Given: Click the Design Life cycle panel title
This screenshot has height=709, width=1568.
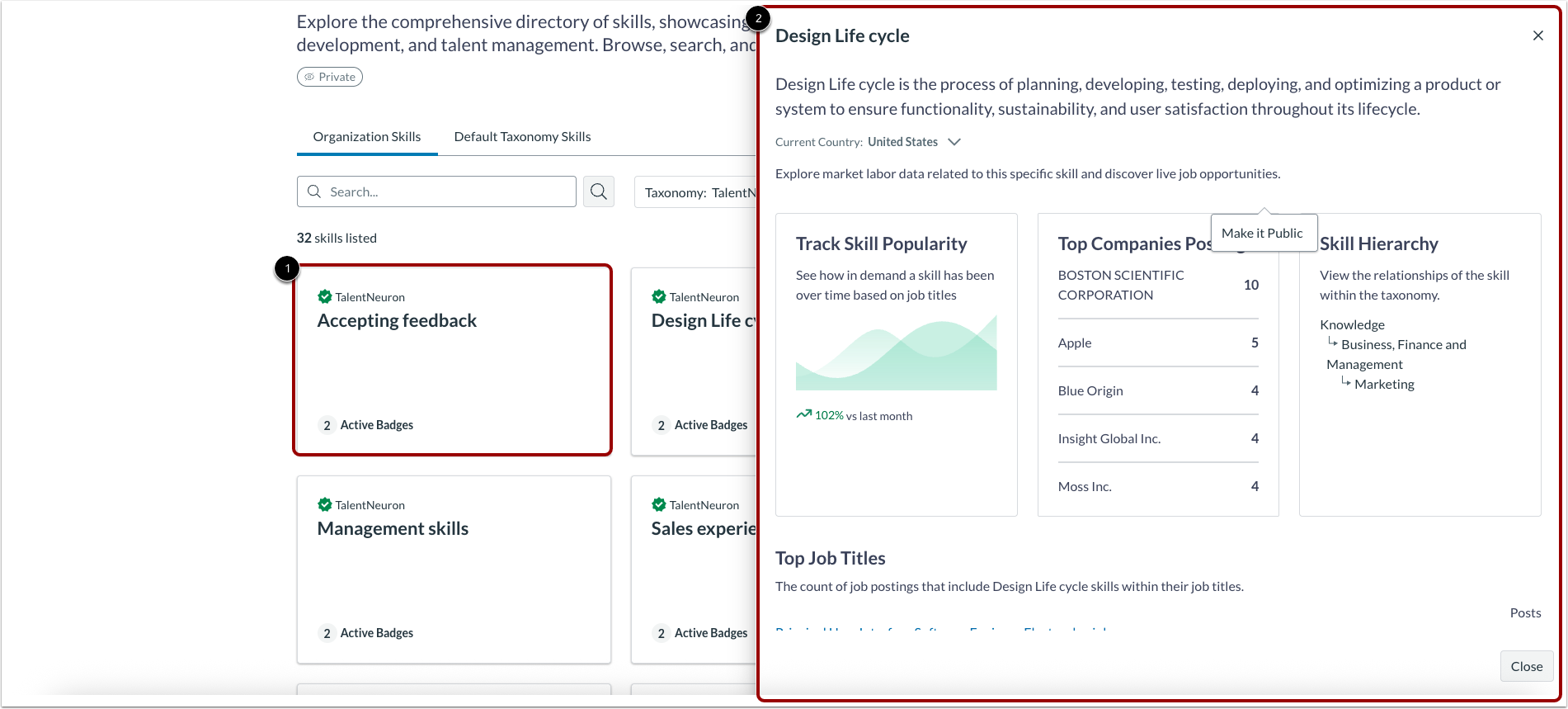Looking at the screenshot, I should pyautogui.click(x=842, y=35).
